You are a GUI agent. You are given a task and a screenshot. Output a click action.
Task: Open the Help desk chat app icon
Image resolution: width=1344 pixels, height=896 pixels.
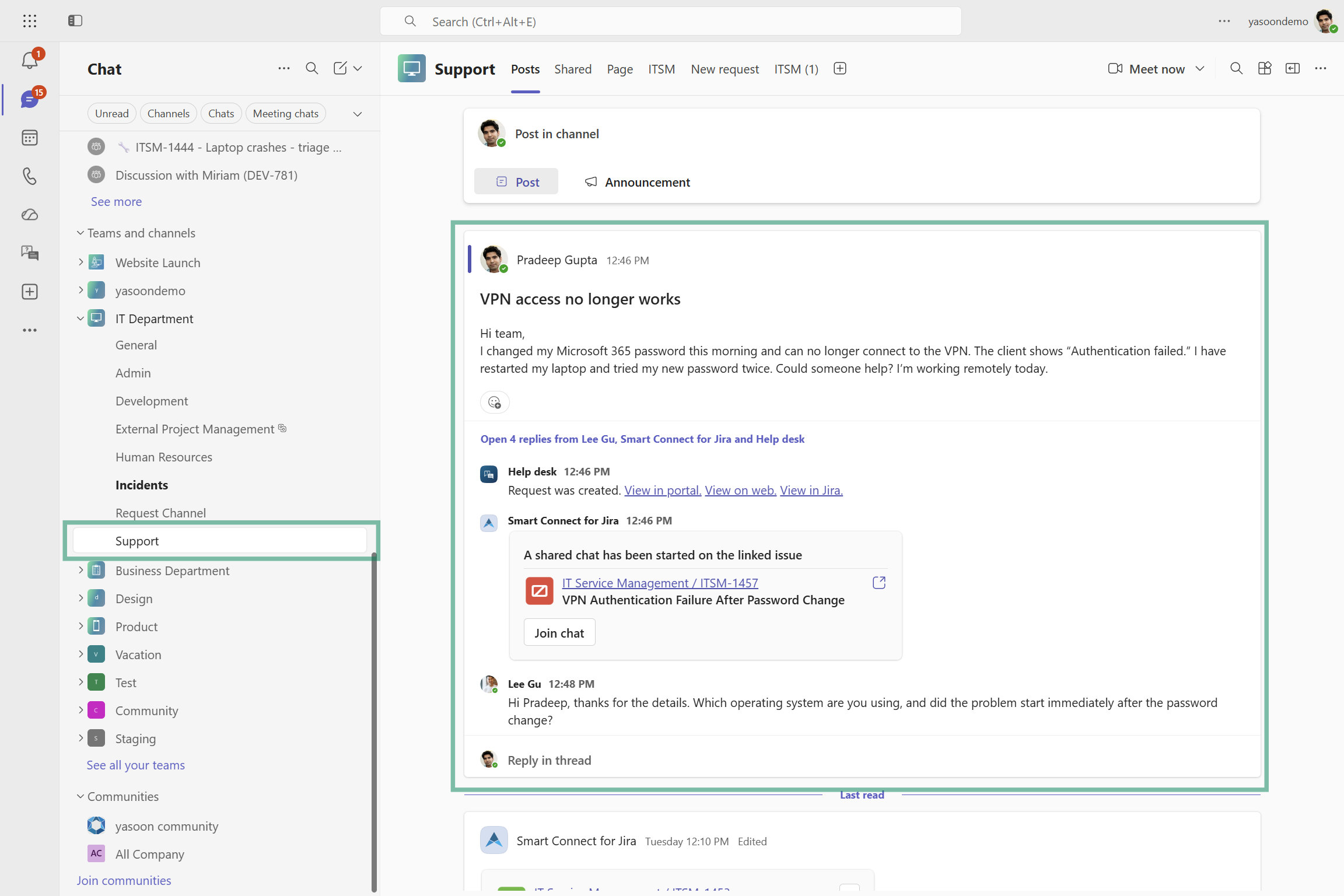pos(30,253)
